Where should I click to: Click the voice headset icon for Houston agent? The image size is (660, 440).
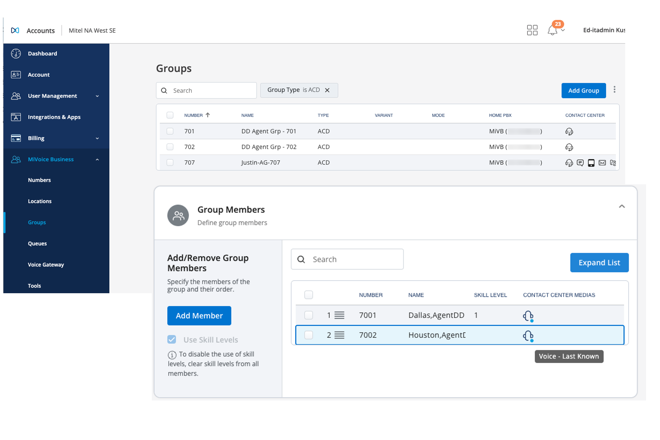coord(528,335)
